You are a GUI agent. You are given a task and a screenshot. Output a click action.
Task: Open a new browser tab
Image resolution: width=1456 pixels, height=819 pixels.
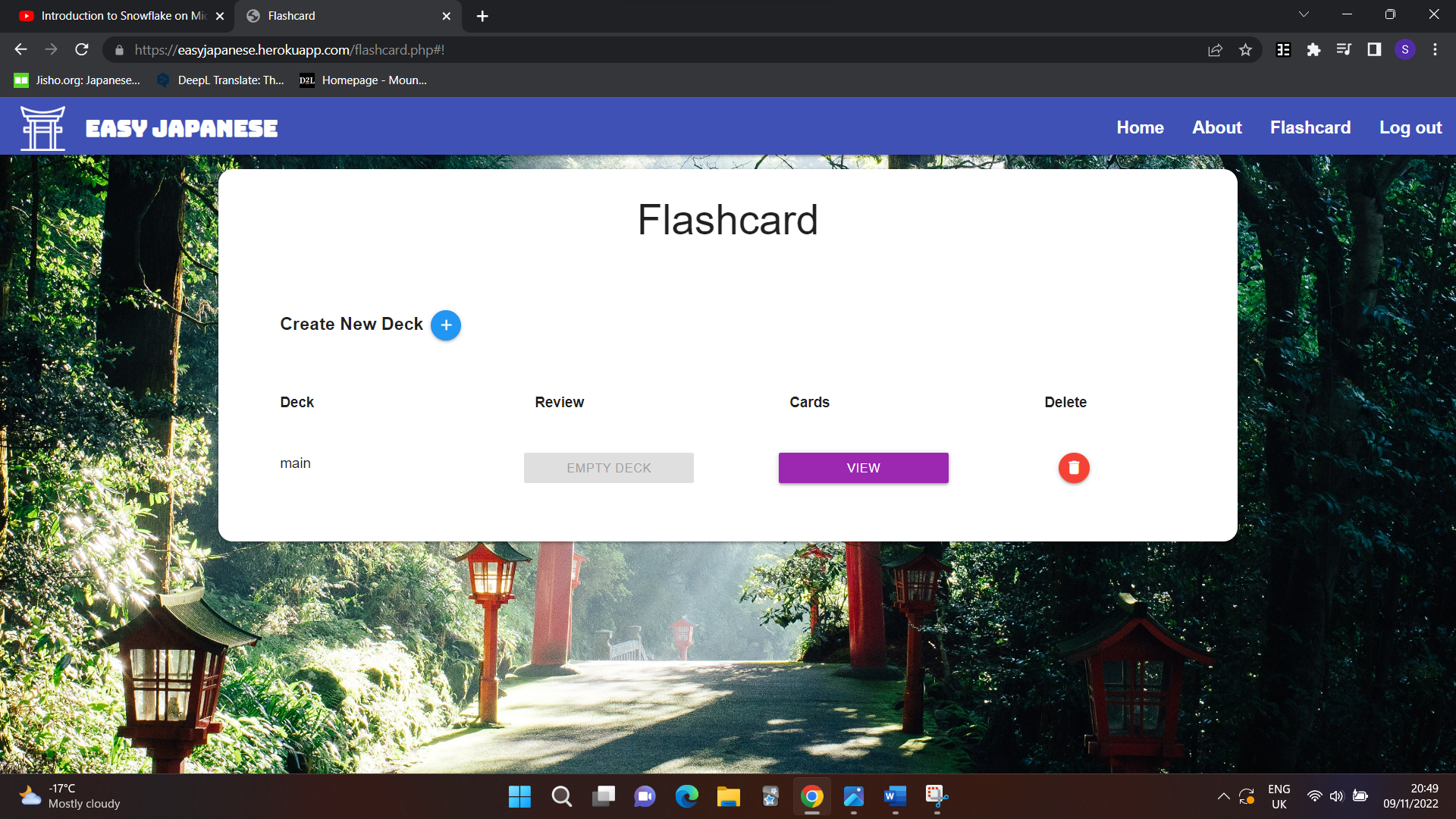click(x=482, y=16)
